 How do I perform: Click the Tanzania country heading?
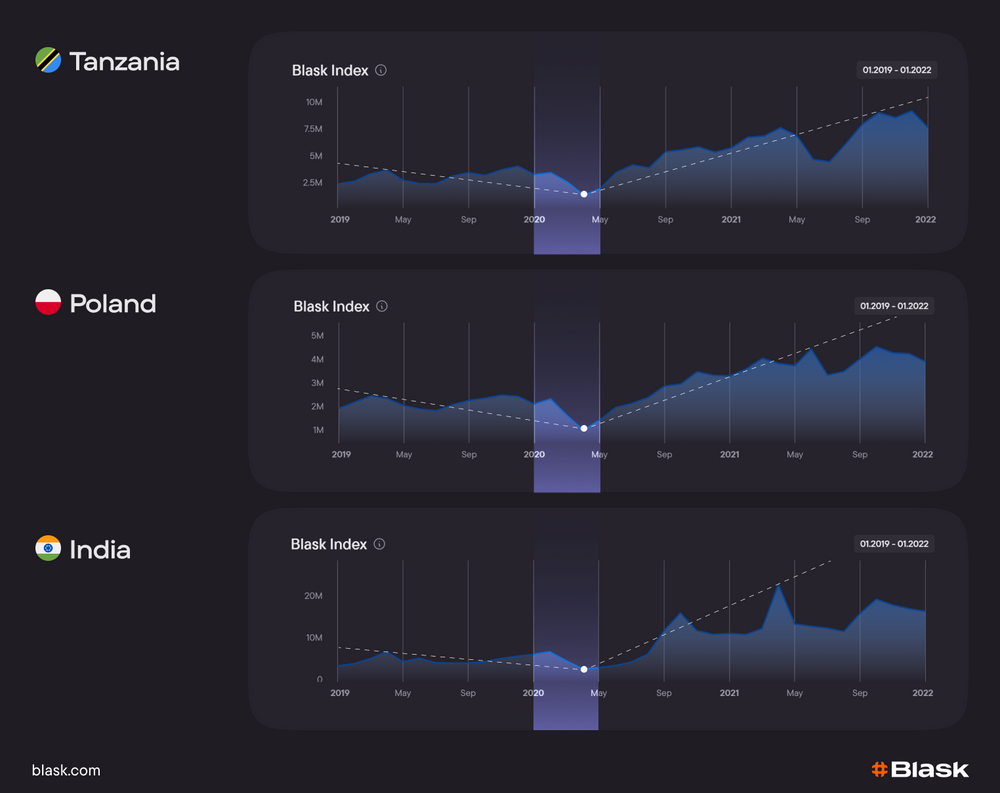click(124, 62)
